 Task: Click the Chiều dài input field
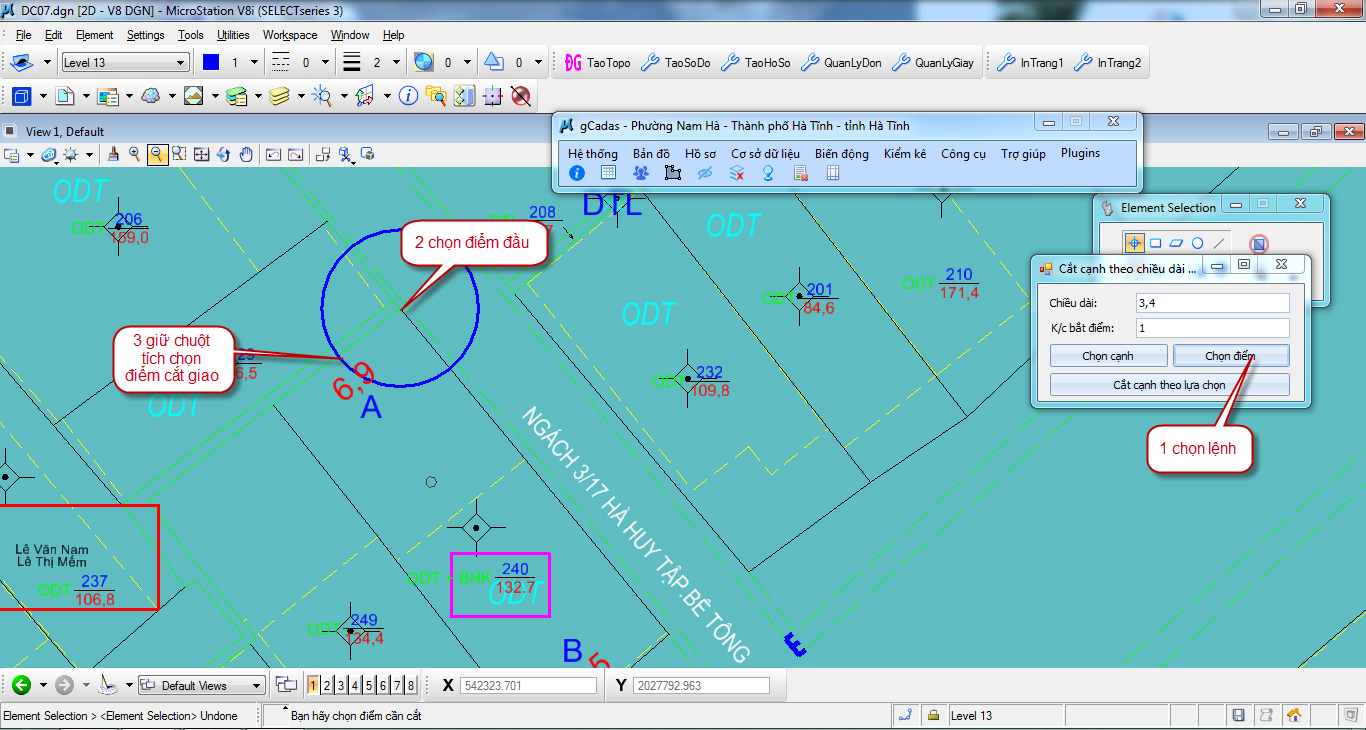[x=1212, y=302]
